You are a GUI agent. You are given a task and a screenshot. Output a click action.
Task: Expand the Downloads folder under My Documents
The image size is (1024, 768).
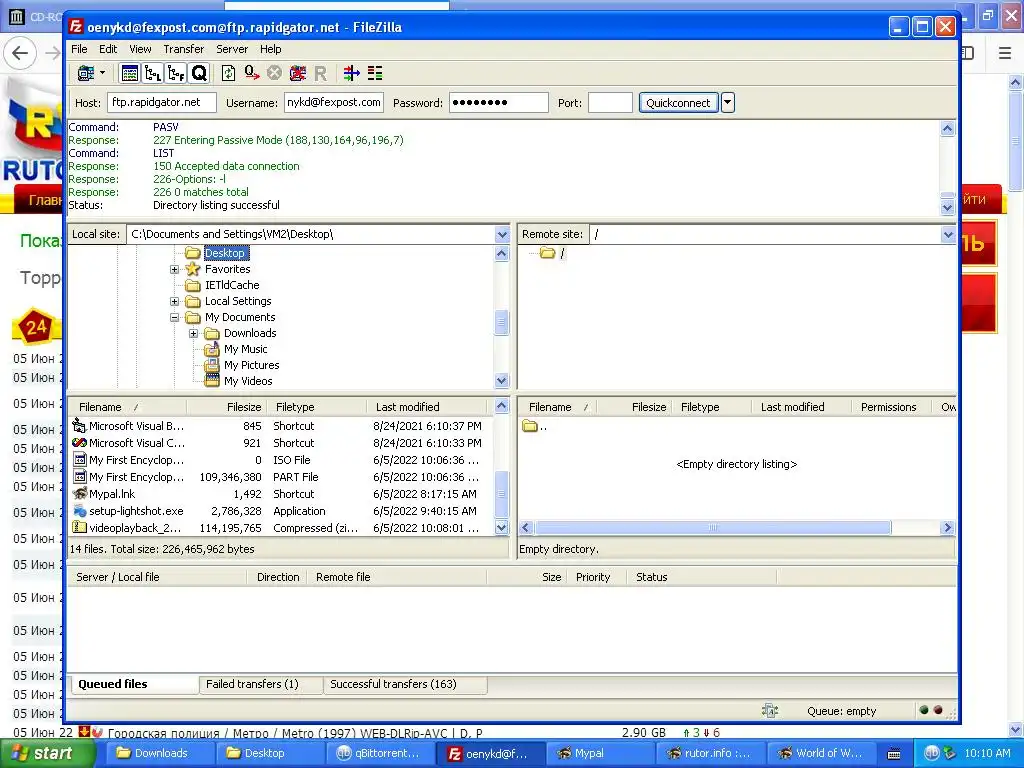193,333
